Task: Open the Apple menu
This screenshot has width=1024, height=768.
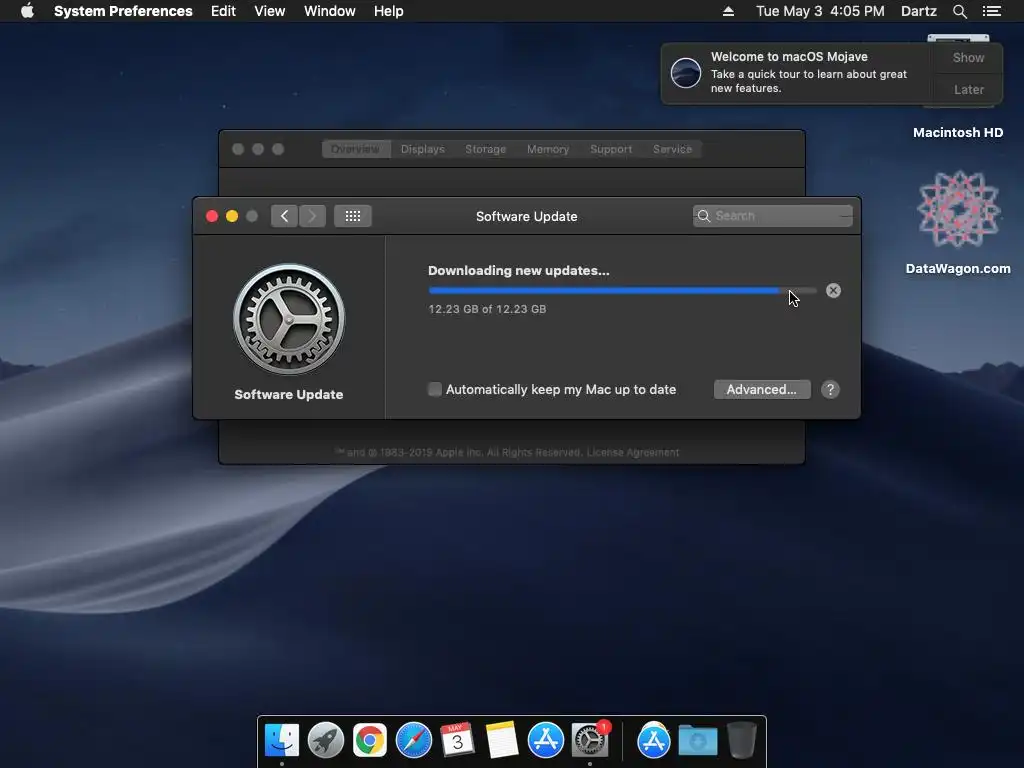Action: tap(27, 11)
